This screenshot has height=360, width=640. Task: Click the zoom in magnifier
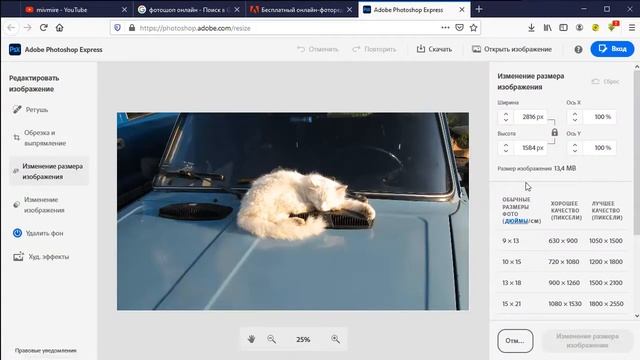(336, 339)
